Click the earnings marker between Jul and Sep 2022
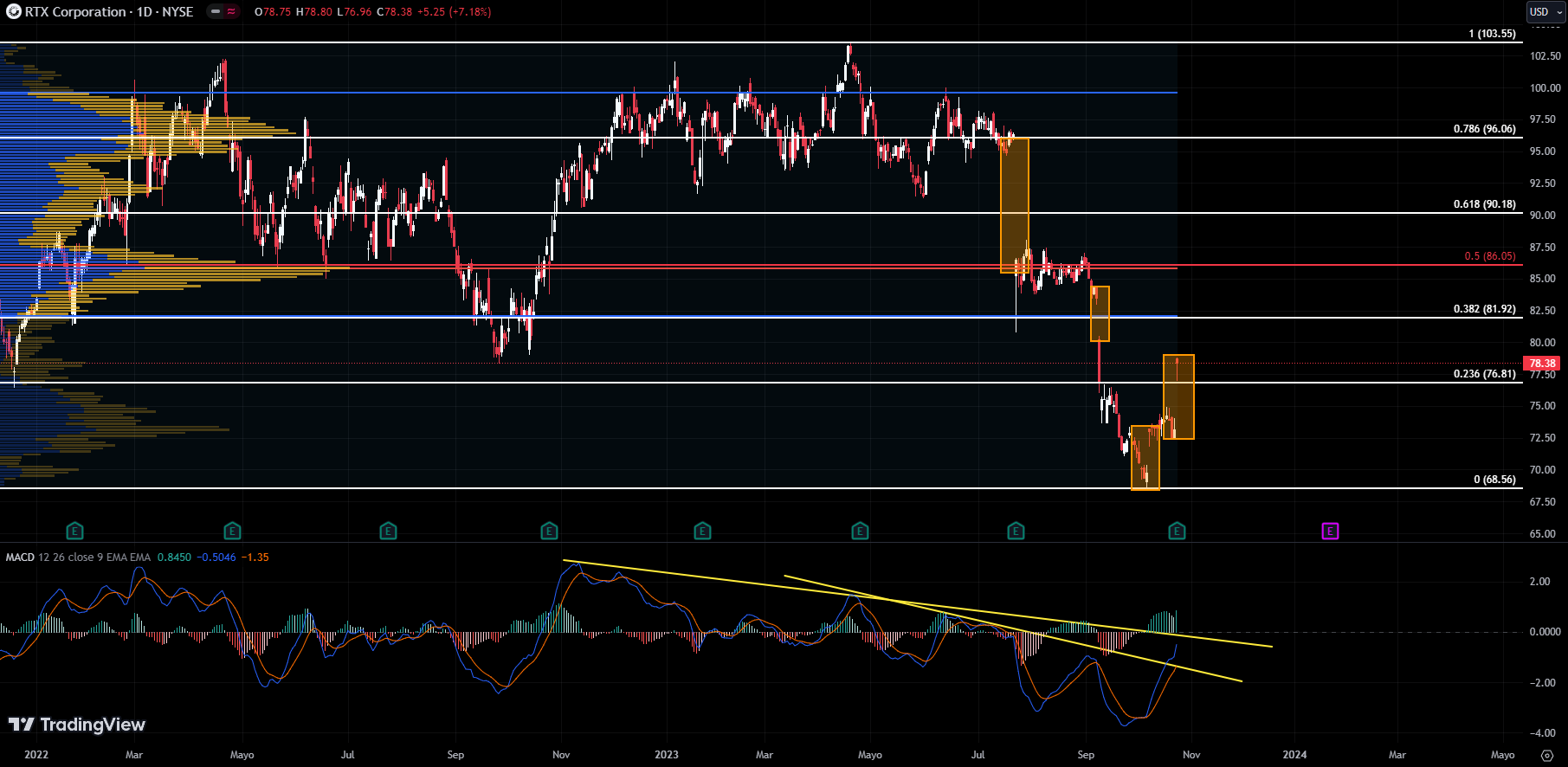Viewport: 1568px width, 767px height. [388, 531]
